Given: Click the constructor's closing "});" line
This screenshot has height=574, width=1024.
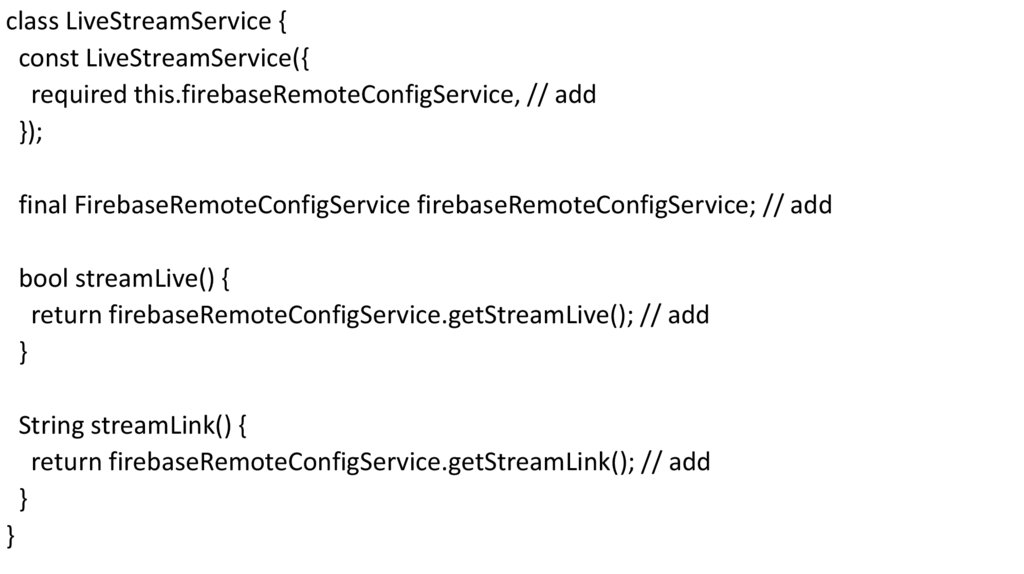Looking at the screenshot, I should 31,133.
